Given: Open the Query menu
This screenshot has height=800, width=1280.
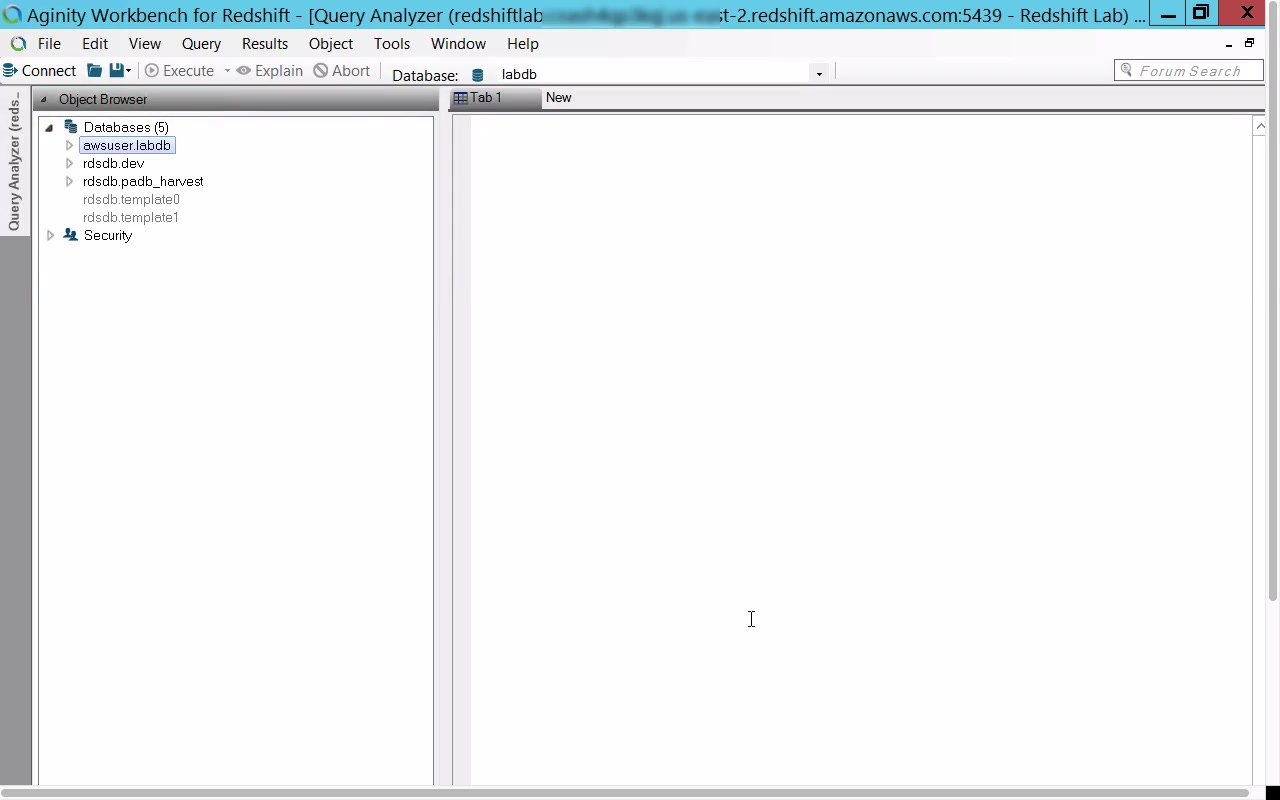Looking at the screenshot, I should [201, 44].
